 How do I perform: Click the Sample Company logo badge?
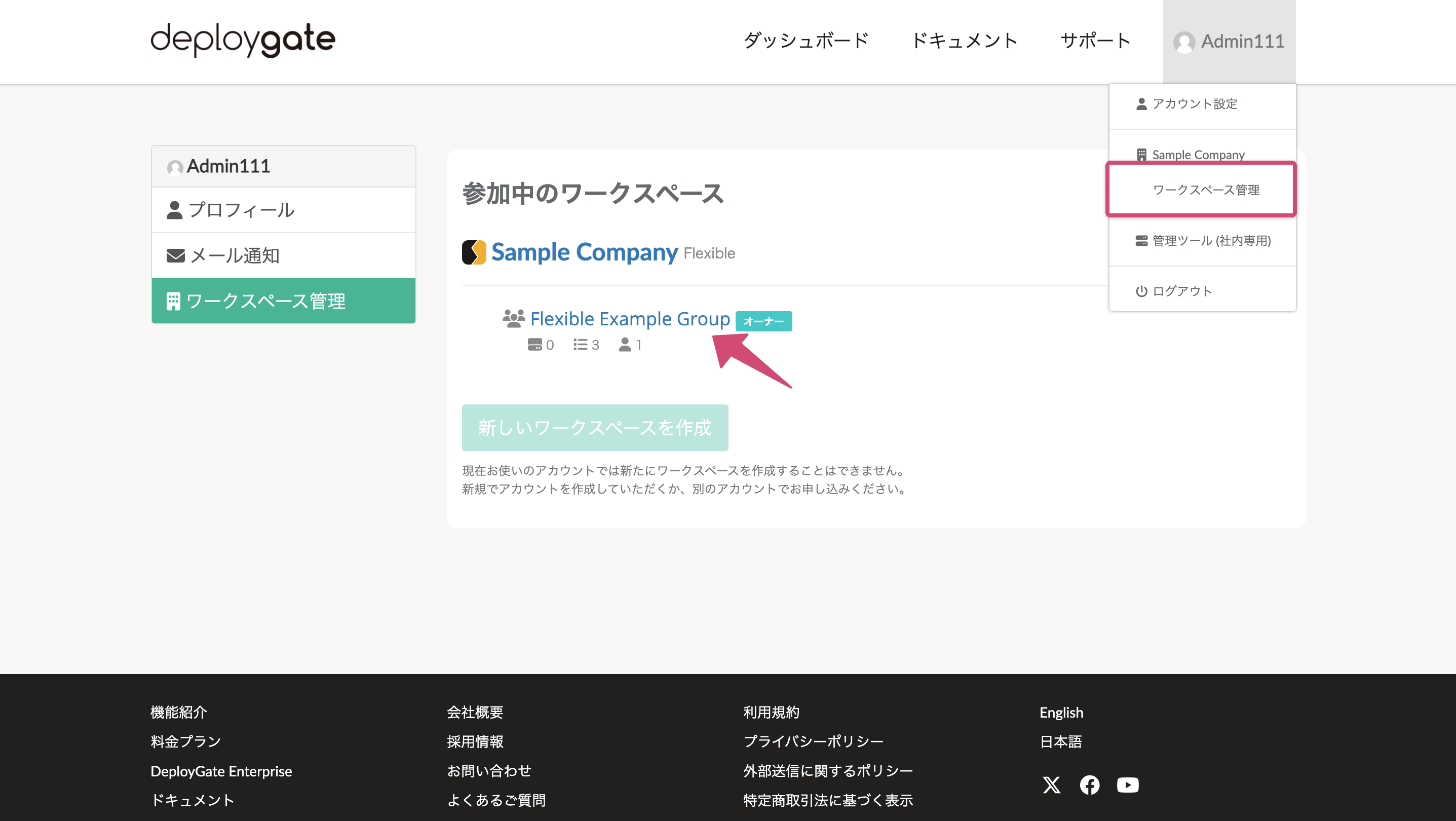474,252
